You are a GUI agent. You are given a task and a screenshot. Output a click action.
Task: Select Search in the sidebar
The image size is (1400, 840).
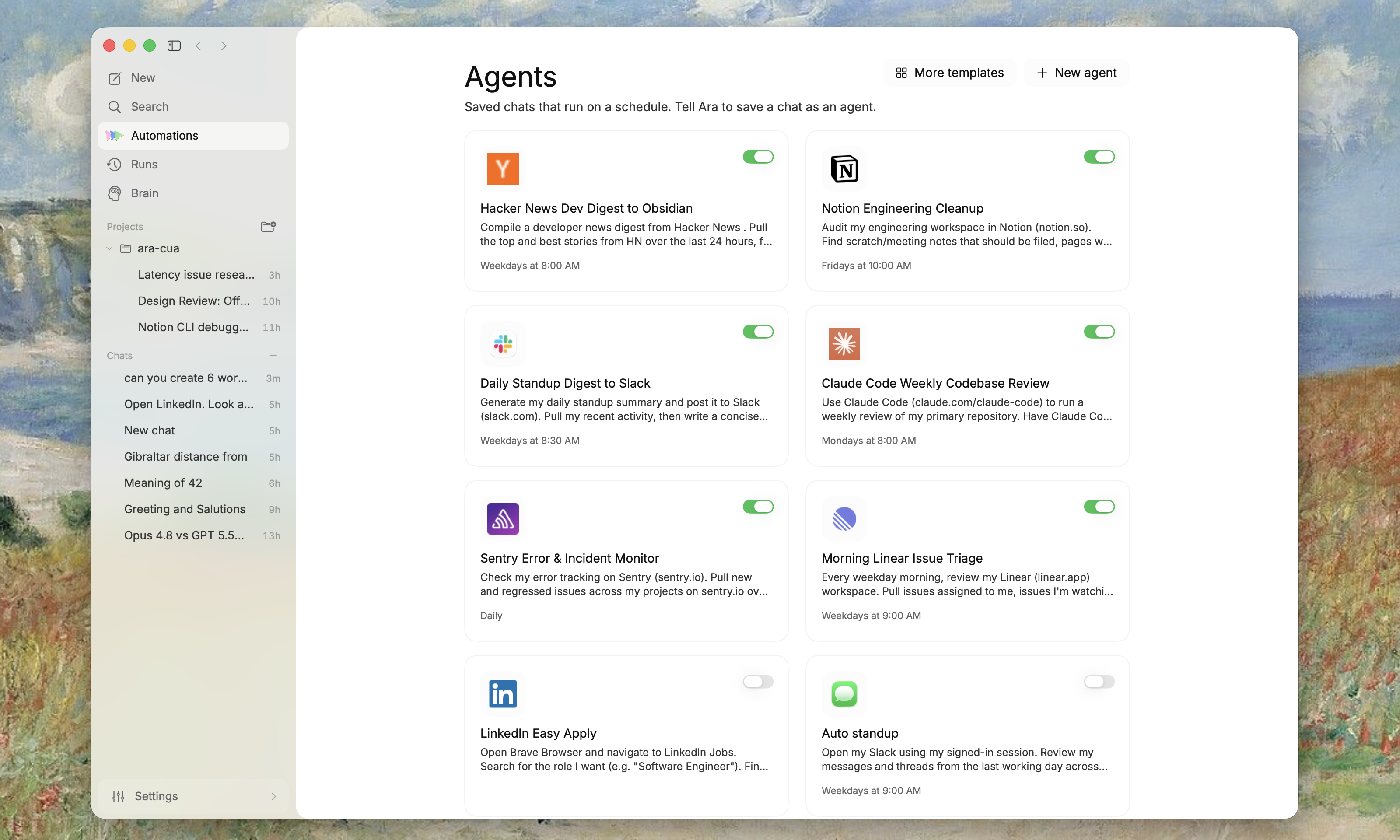click(x=193, y=107)
